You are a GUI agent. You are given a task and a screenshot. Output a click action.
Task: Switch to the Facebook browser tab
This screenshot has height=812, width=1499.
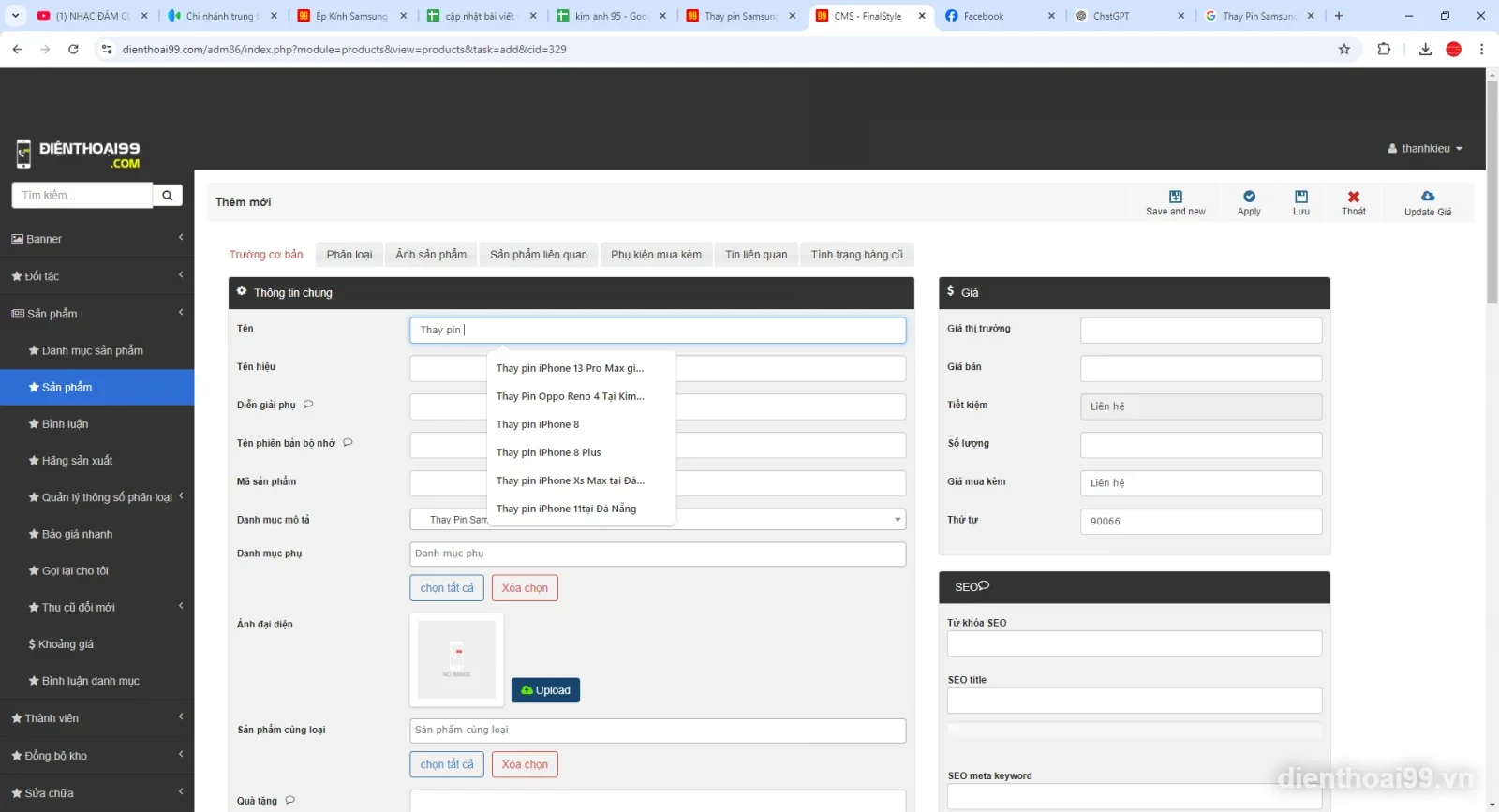(x=999, y=16)
